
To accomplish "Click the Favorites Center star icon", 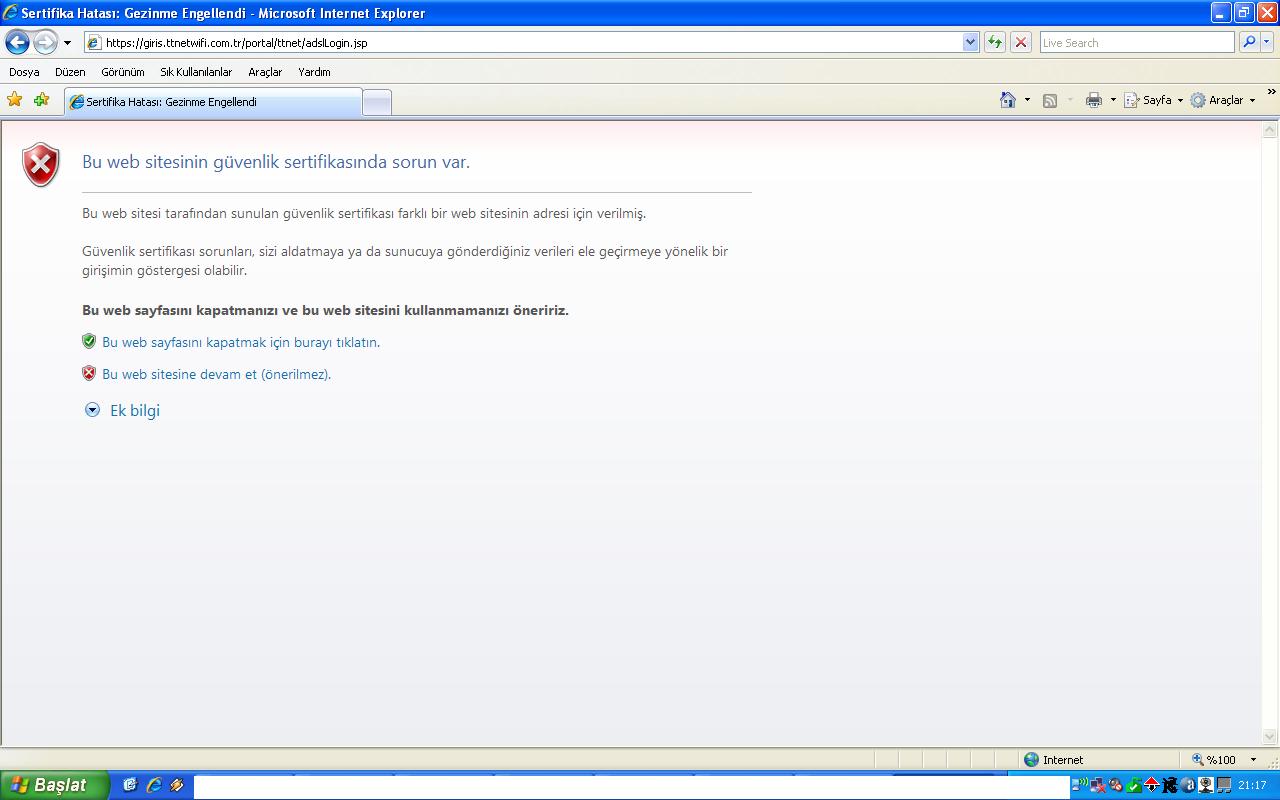I will (14, 100).
